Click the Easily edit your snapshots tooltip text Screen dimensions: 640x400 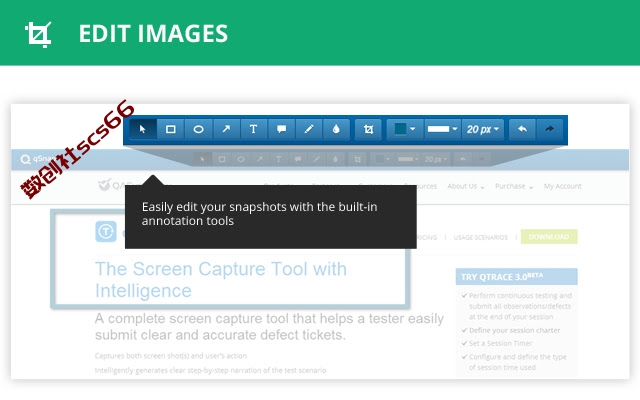tap(260, 214)
